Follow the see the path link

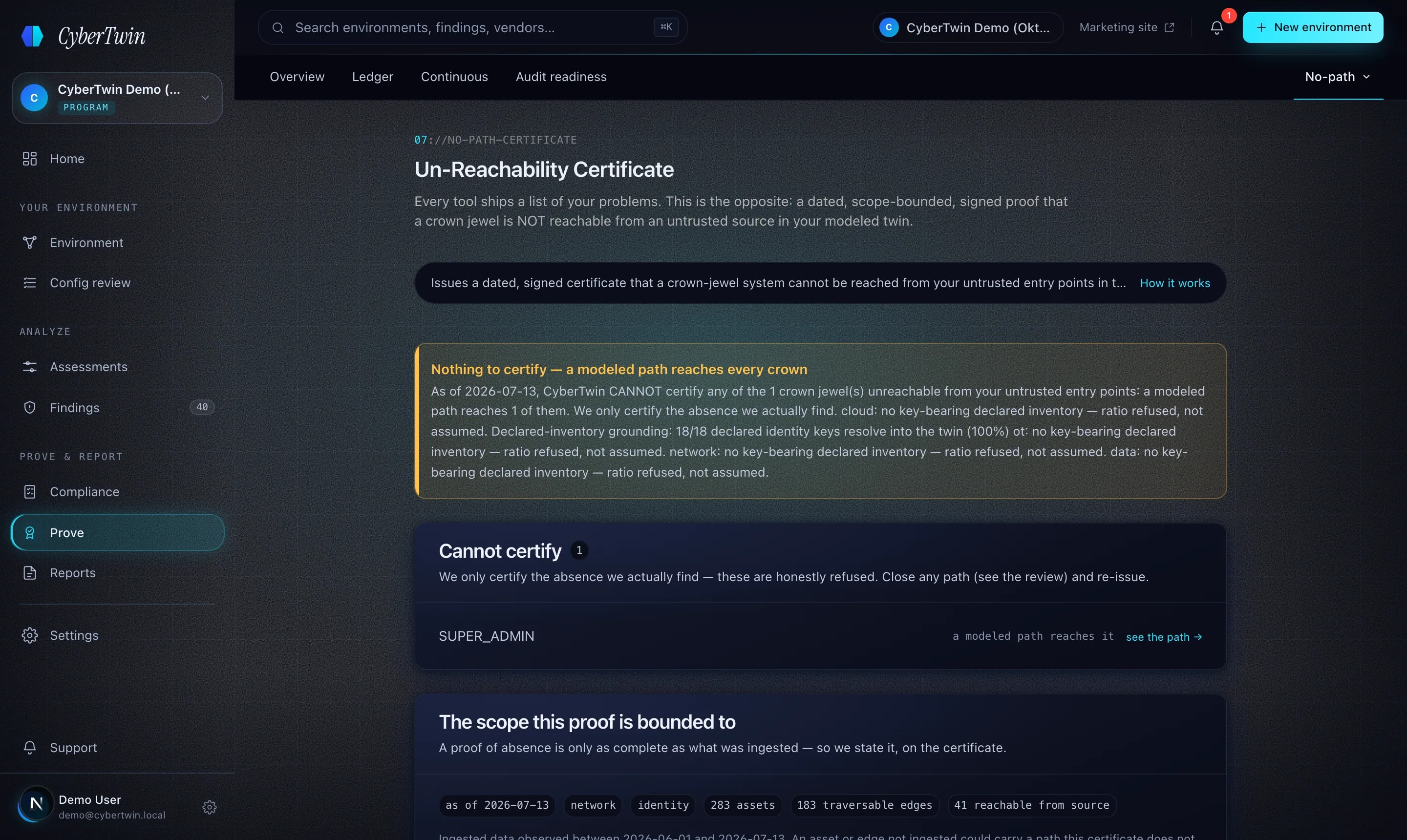1164,637
